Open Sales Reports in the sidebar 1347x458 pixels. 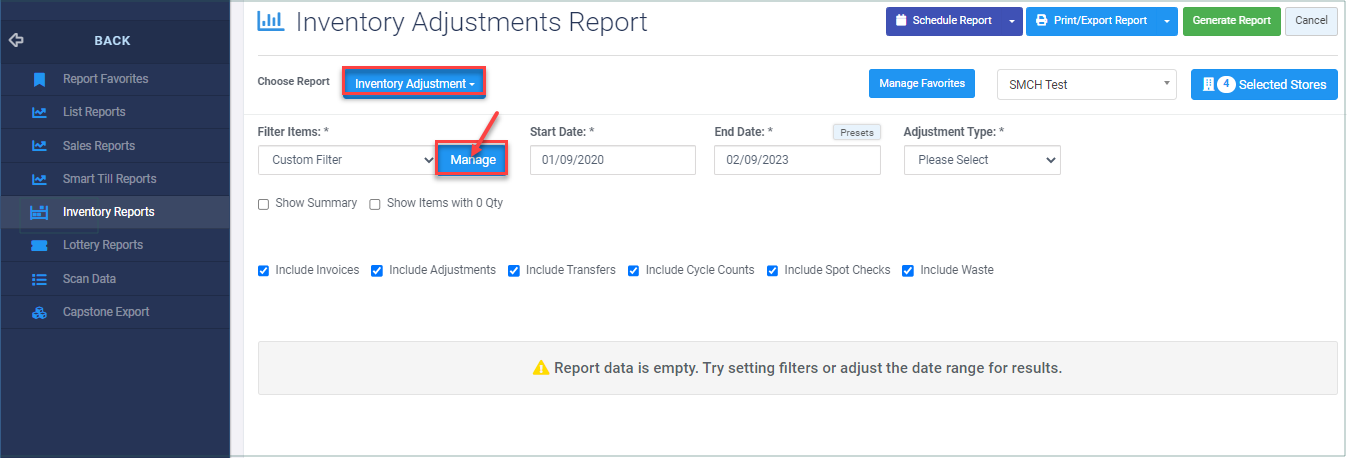click(x=98, y=146)
